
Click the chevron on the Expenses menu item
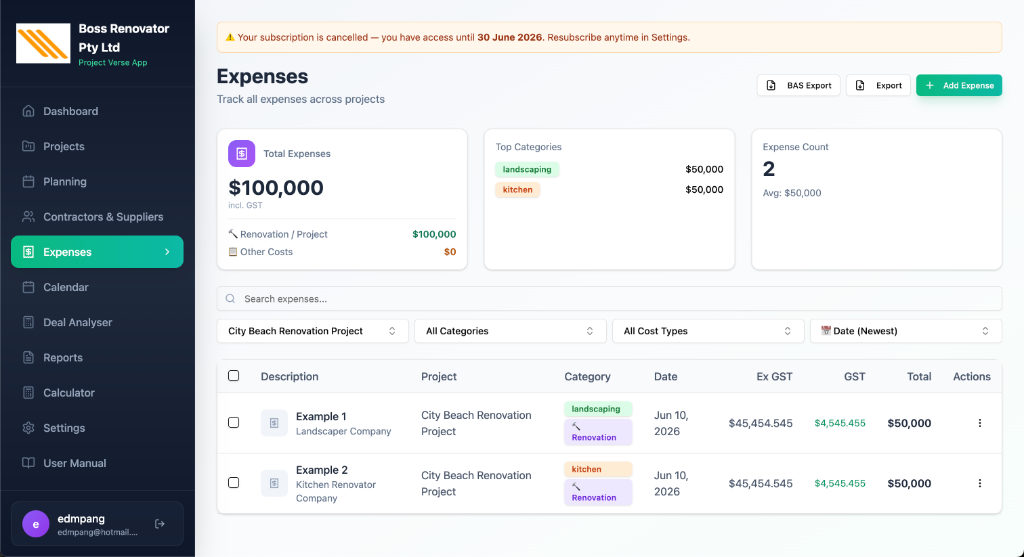(167, 252)
